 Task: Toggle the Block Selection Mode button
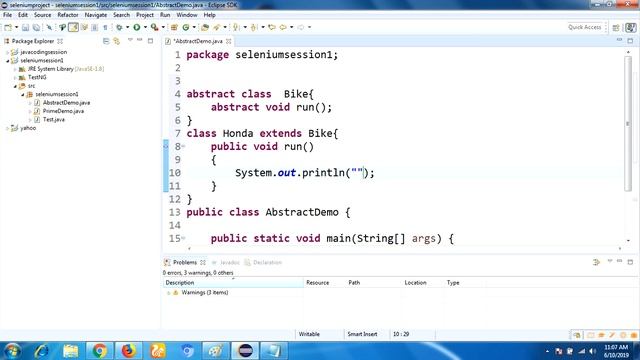pos(94,27)
